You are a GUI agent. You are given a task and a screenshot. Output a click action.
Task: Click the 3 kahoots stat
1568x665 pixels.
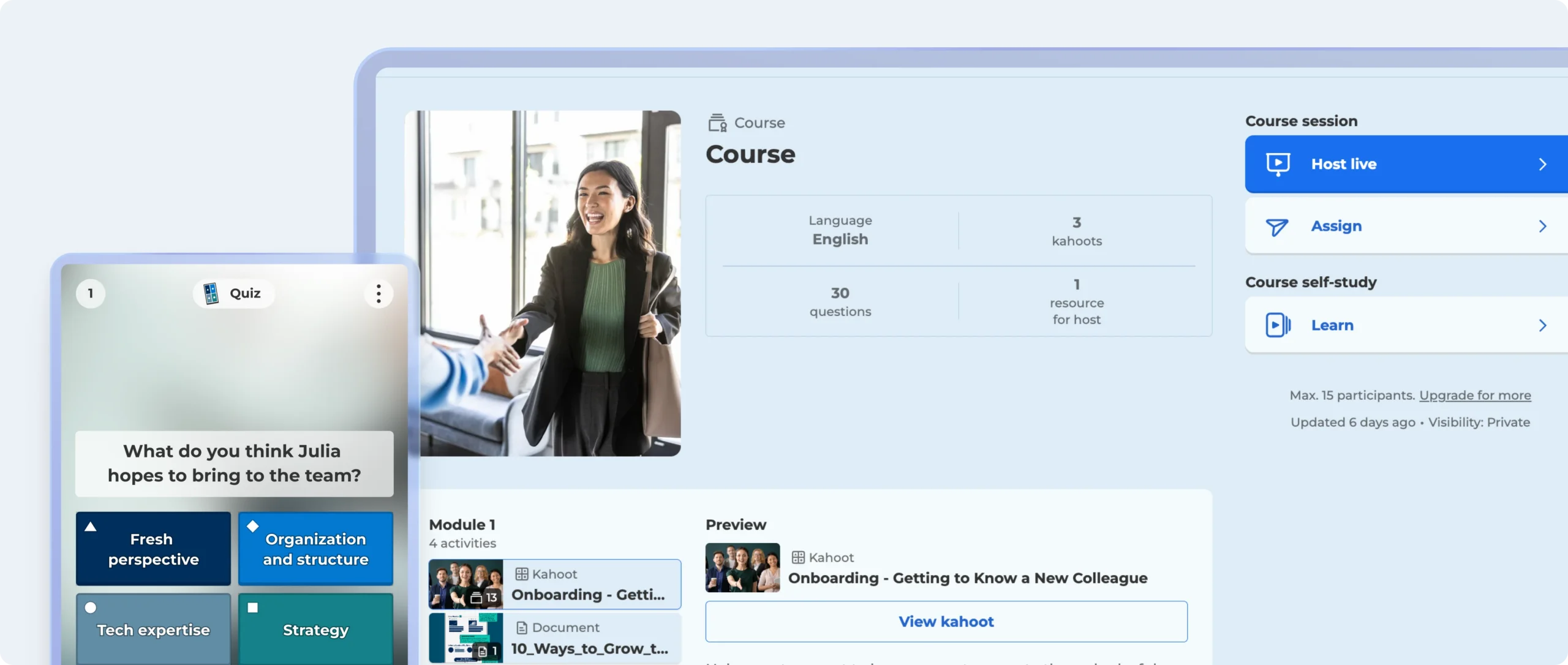(x=1077, y=231)
